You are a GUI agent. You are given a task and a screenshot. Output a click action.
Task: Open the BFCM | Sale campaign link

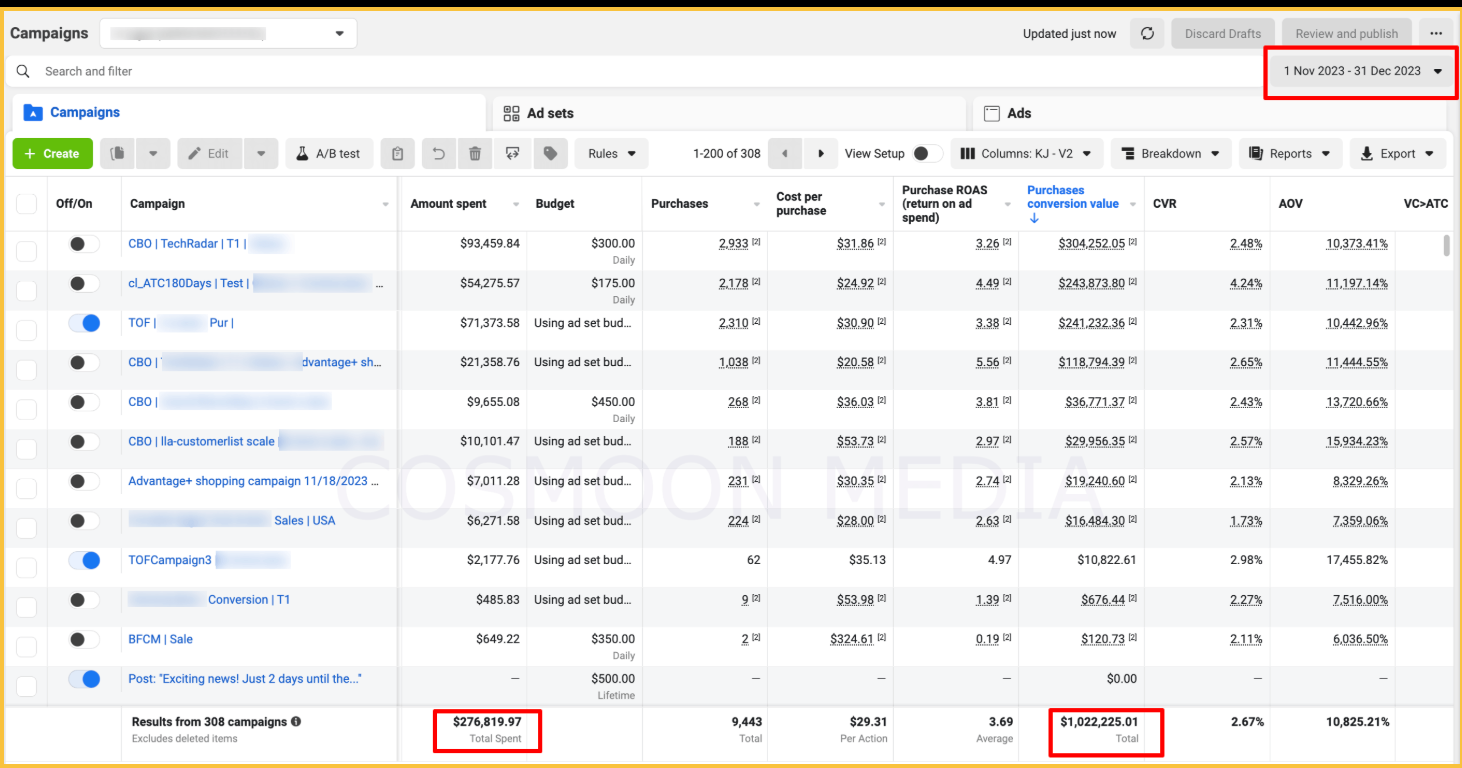160,638
